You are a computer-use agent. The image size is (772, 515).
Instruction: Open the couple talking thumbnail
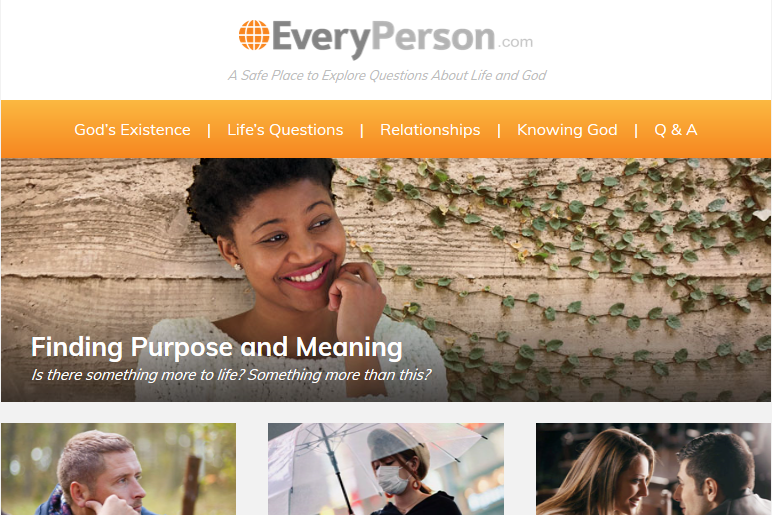pos(653,469)
